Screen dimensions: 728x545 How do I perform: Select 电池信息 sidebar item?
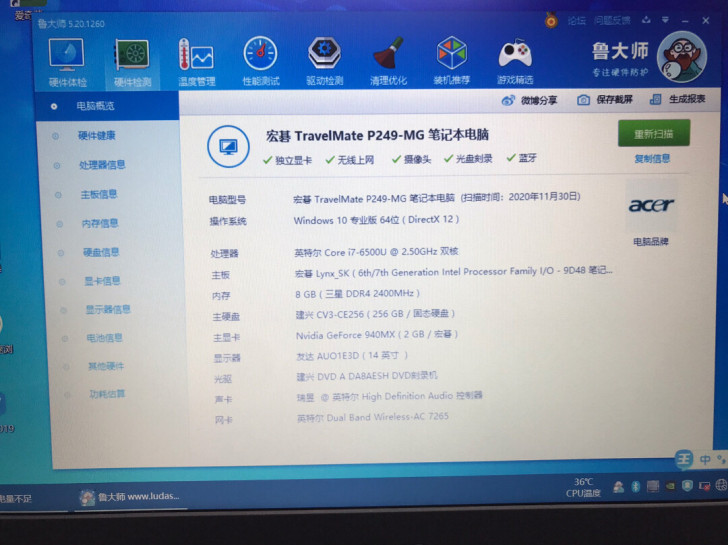coord(104,337)
